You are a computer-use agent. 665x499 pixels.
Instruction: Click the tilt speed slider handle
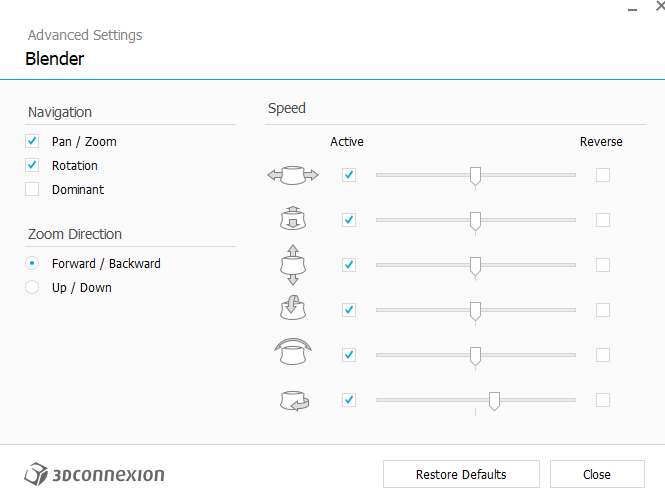point(475,311)
